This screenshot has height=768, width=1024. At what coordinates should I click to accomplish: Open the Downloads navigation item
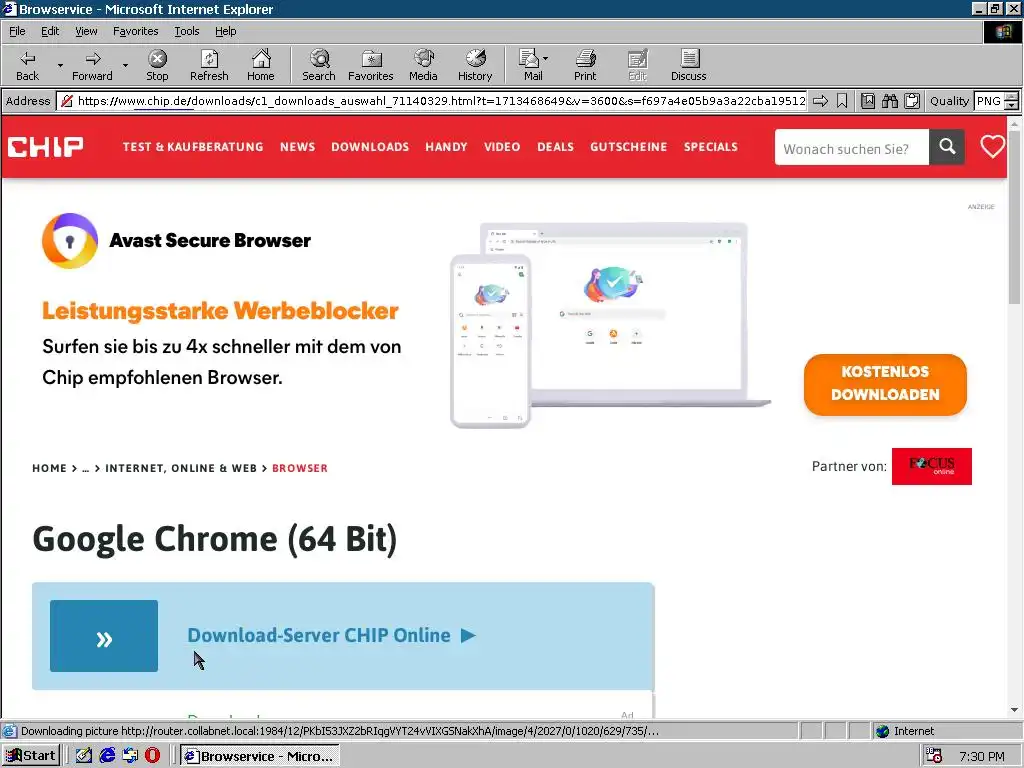point(370,147)
